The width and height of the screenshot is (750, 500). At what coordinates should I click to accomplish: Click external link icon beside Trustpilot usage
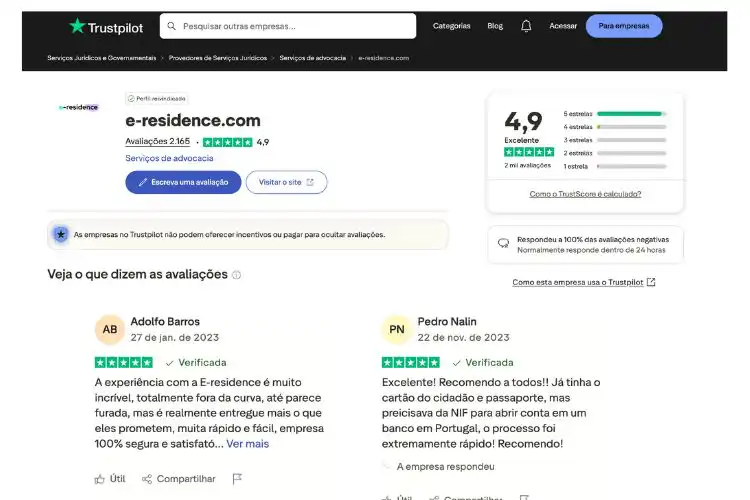tap(651, 282)
